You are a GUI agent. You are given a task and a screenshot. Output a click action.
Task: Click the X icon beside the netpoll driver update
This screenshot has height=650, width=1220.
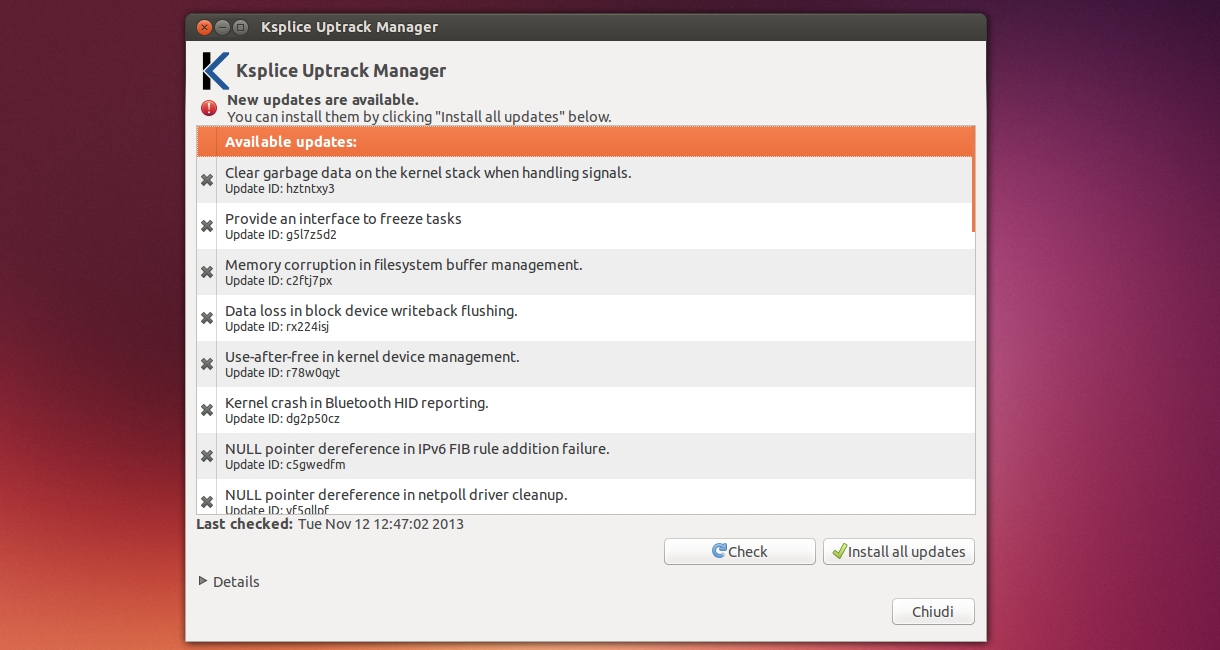[x=207, y=501]
